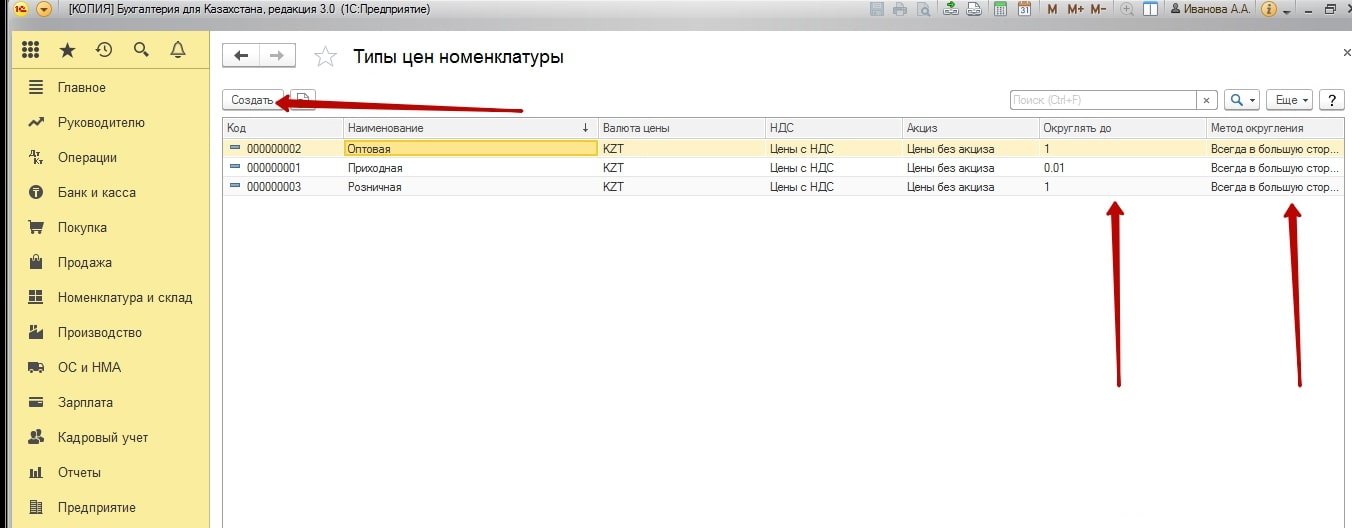
Task: Click the copy item icon beside Создать
Action: (x=304, y=100)
